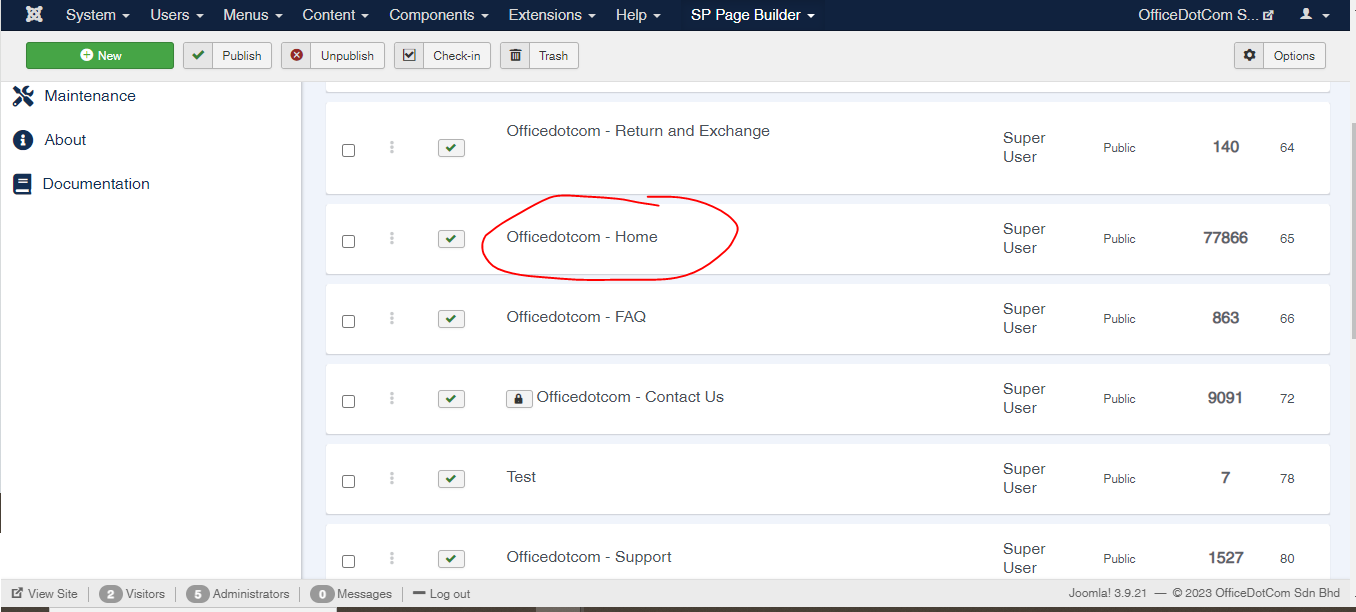The width and height of the screenshot is (1356, 612).
Task: Click the Documentation book icon
Action: click(22, 184)
